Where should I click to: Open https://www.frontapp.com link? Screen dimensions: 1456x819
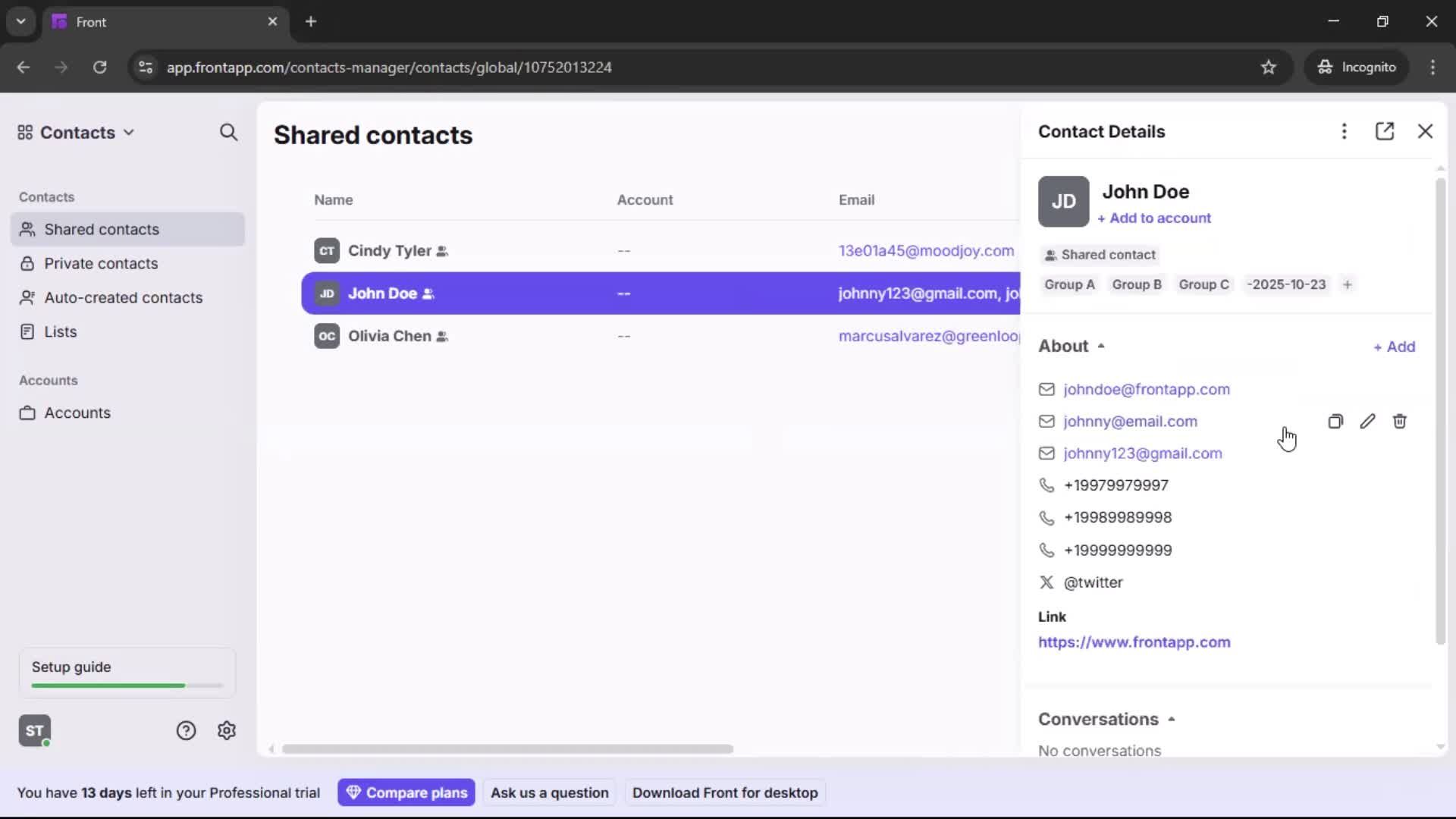[x=1134, y=642]
